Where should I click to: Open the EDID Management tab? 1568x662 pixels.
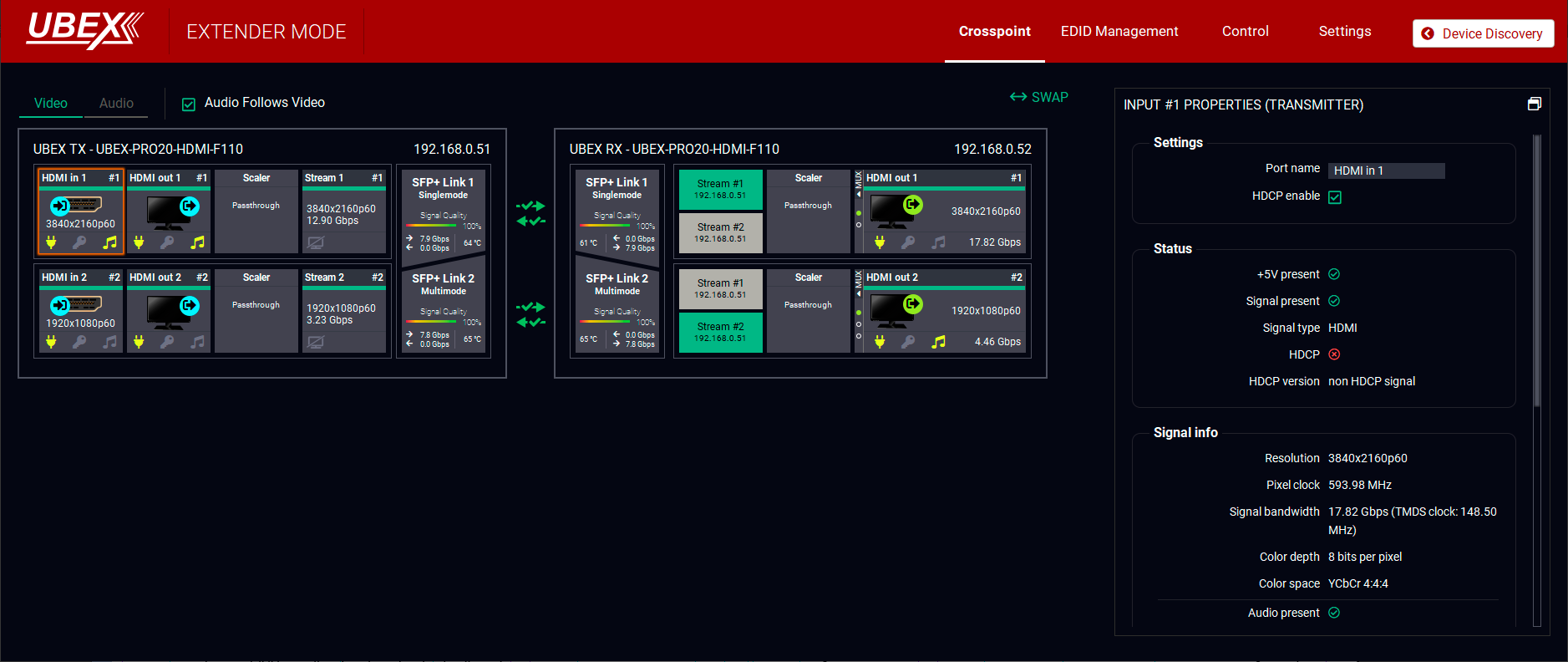tap(1119, 31)
